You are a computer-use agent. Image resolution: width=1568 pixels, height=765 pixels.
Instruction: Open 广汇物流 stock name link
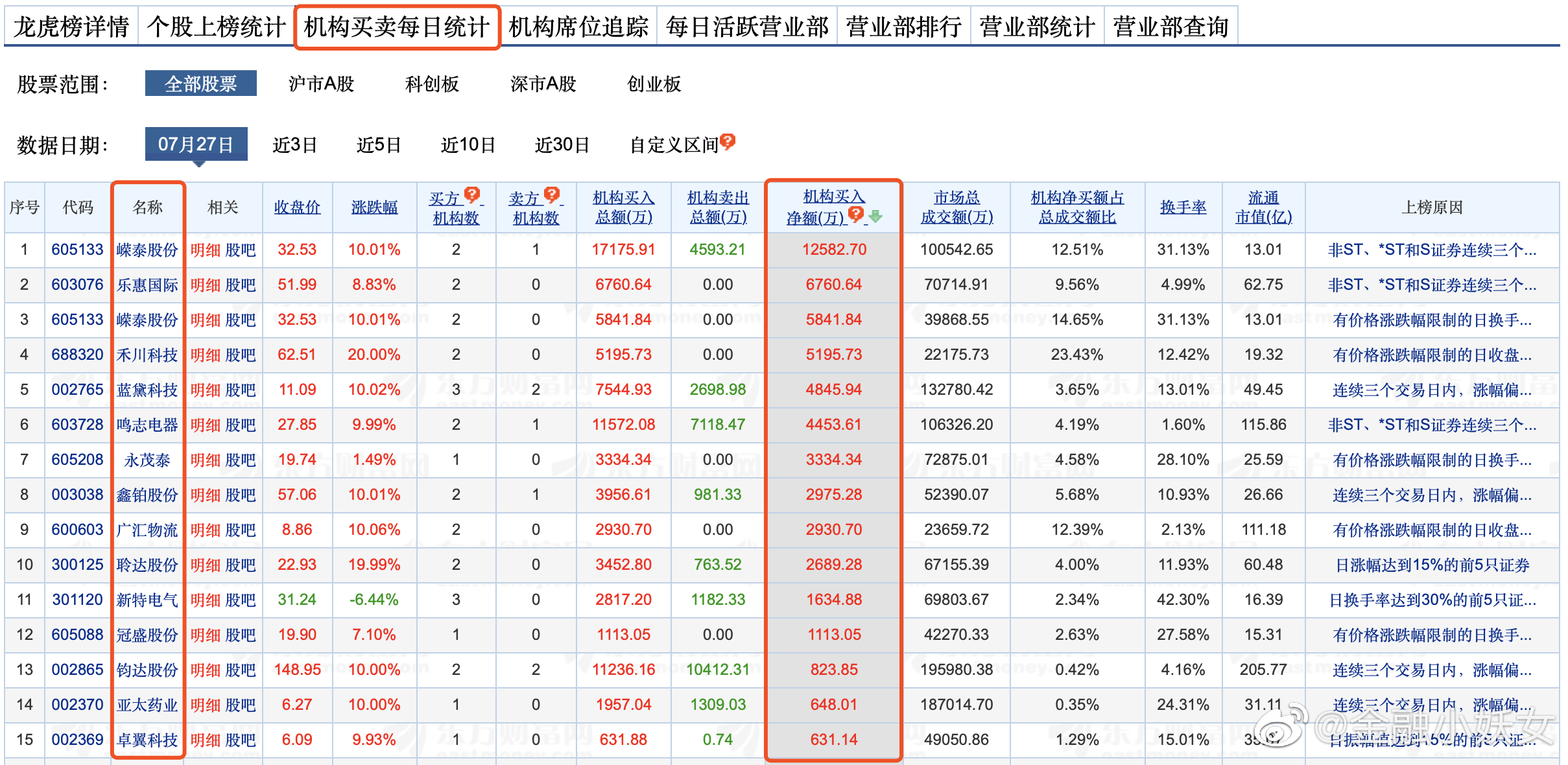point(147,530)
